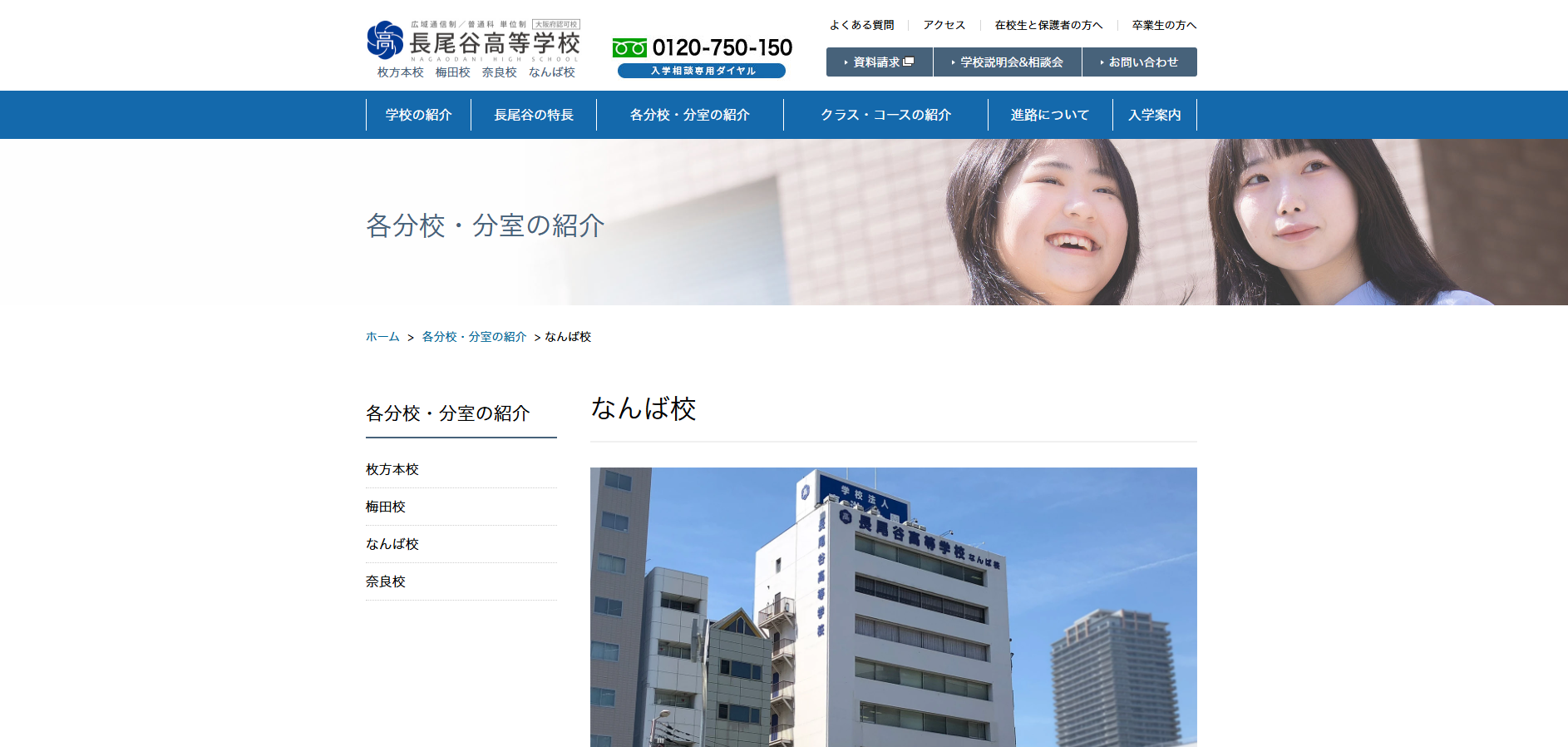This screenshot has width=1568, height=747.
Task: Select 枚方本校 in the sidebar
Action: 392,470
